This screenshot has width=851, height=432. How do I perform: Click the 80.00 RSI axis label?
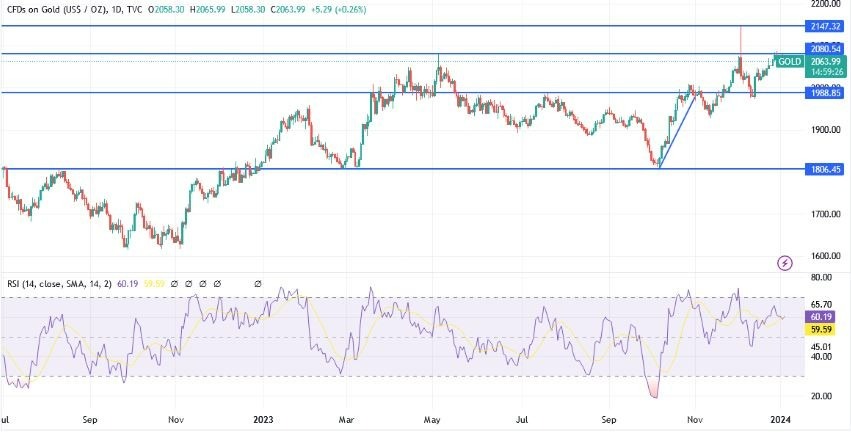[821, 277]
